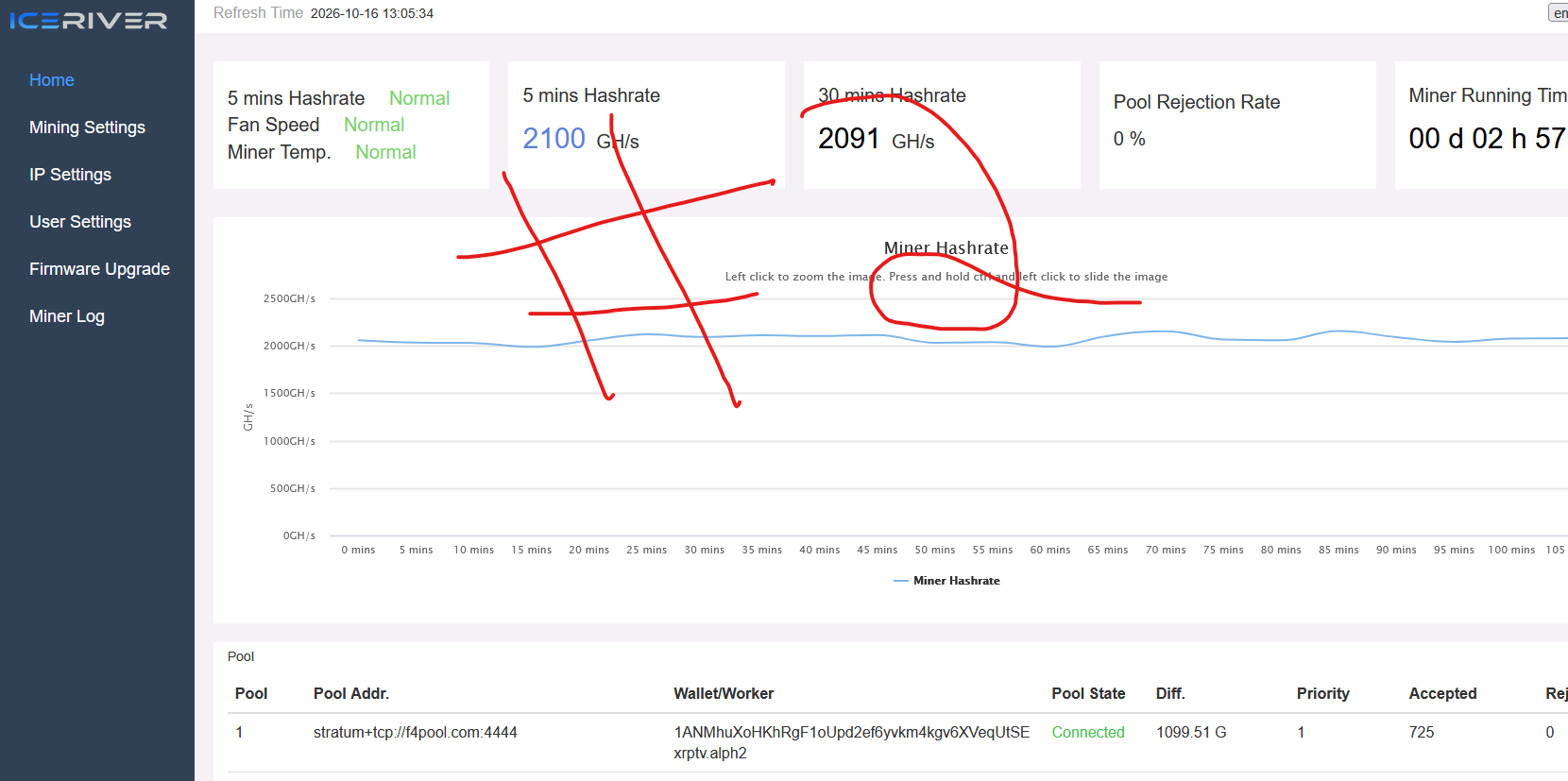View the Miner Log page
This screenshot has width=1568, height=781.
tap(67, 316)
